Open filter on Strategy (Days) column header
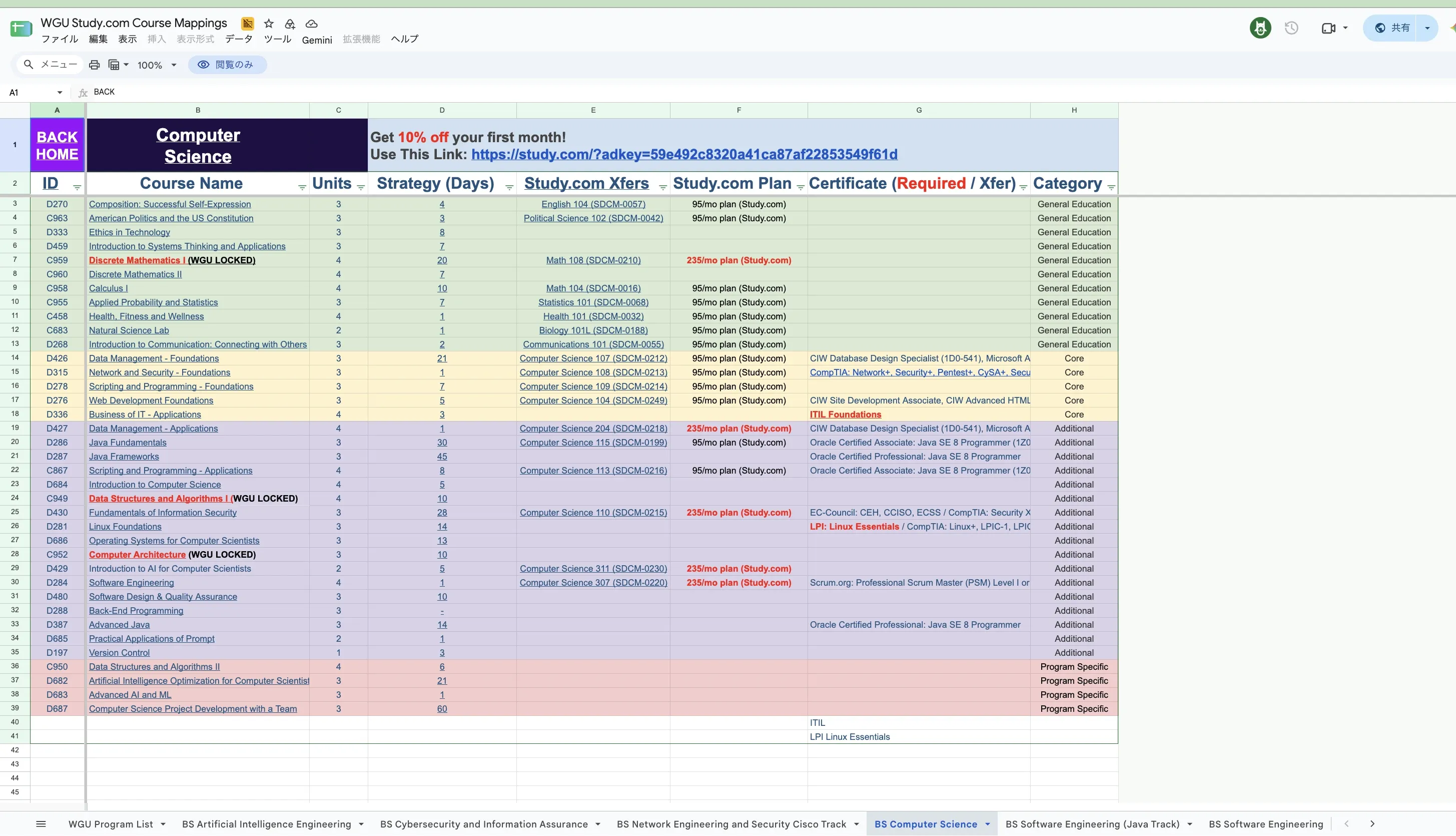 pos(509,188)
